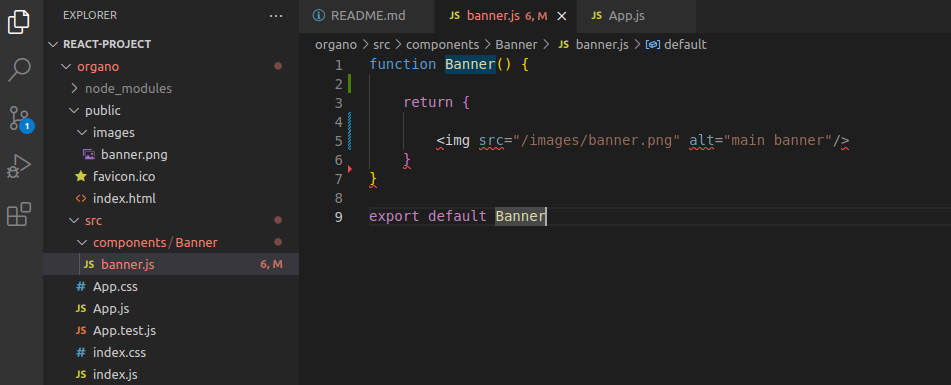The height and width of the screenshot is (385, 951).
Task: Click the JS icon on App.js tab
Action: pos(597,16)
